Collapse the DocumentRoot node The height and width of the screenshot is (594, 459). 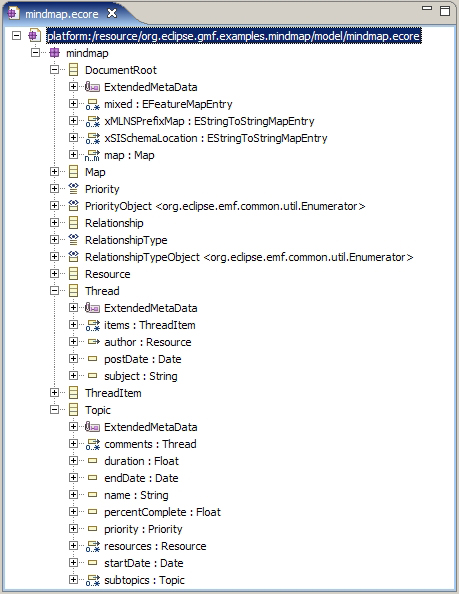pyautogui.click(x=54, y=69)
